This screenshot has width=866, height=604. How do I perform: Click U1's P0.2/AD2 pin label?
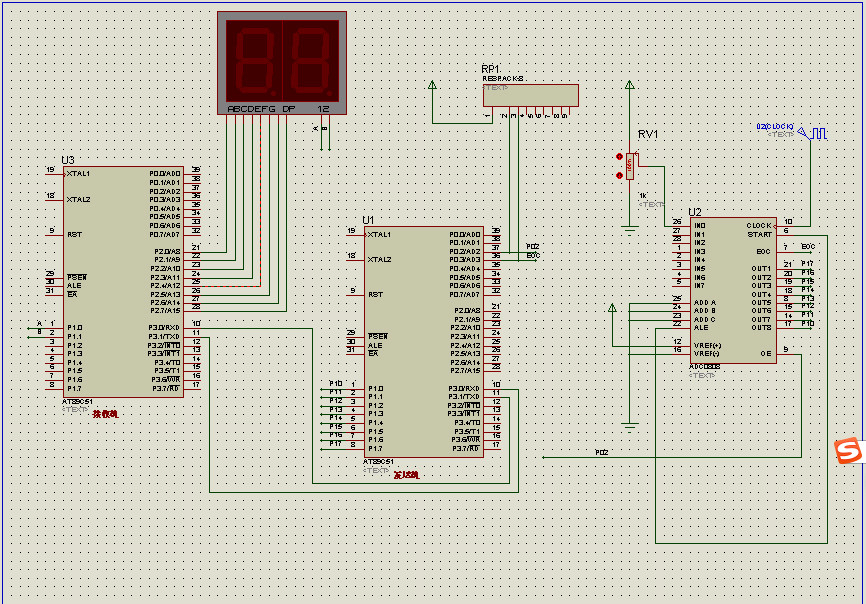[x=465, y=252]
